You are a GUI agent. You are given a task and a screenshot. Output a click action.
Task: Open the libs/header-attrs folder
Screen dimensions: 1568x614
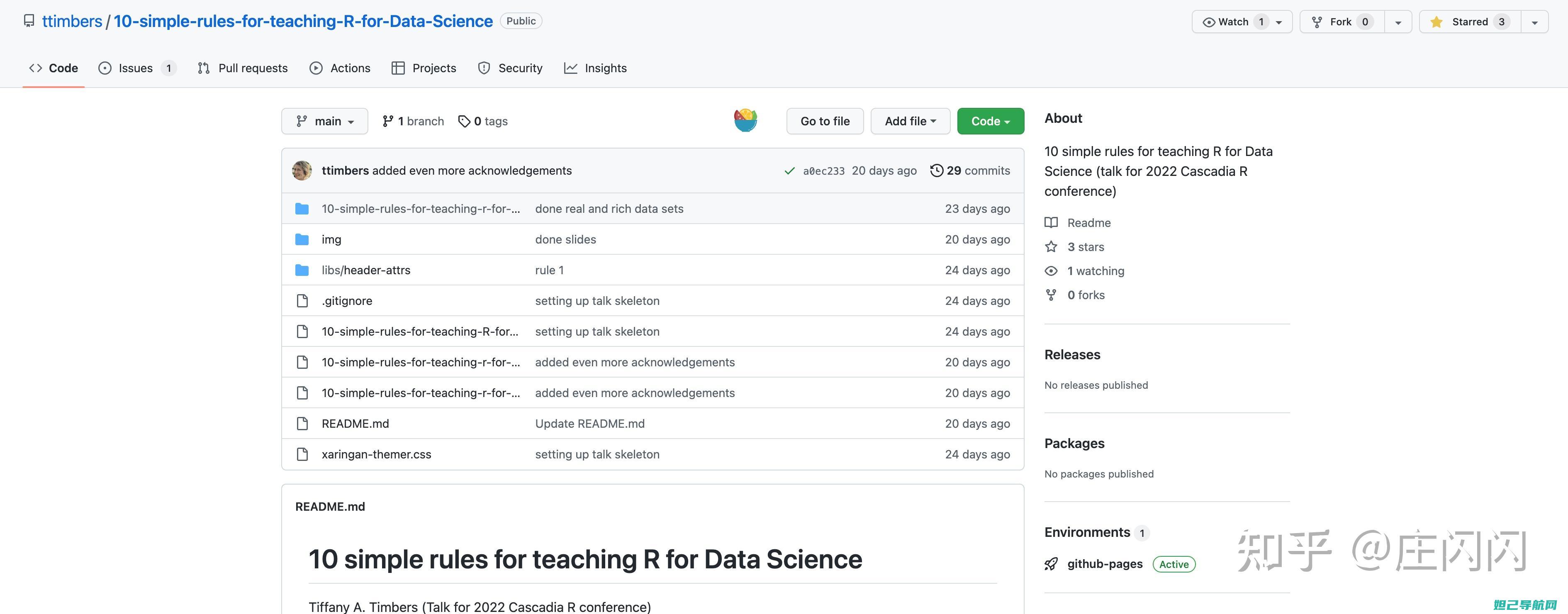click(366, 270)
